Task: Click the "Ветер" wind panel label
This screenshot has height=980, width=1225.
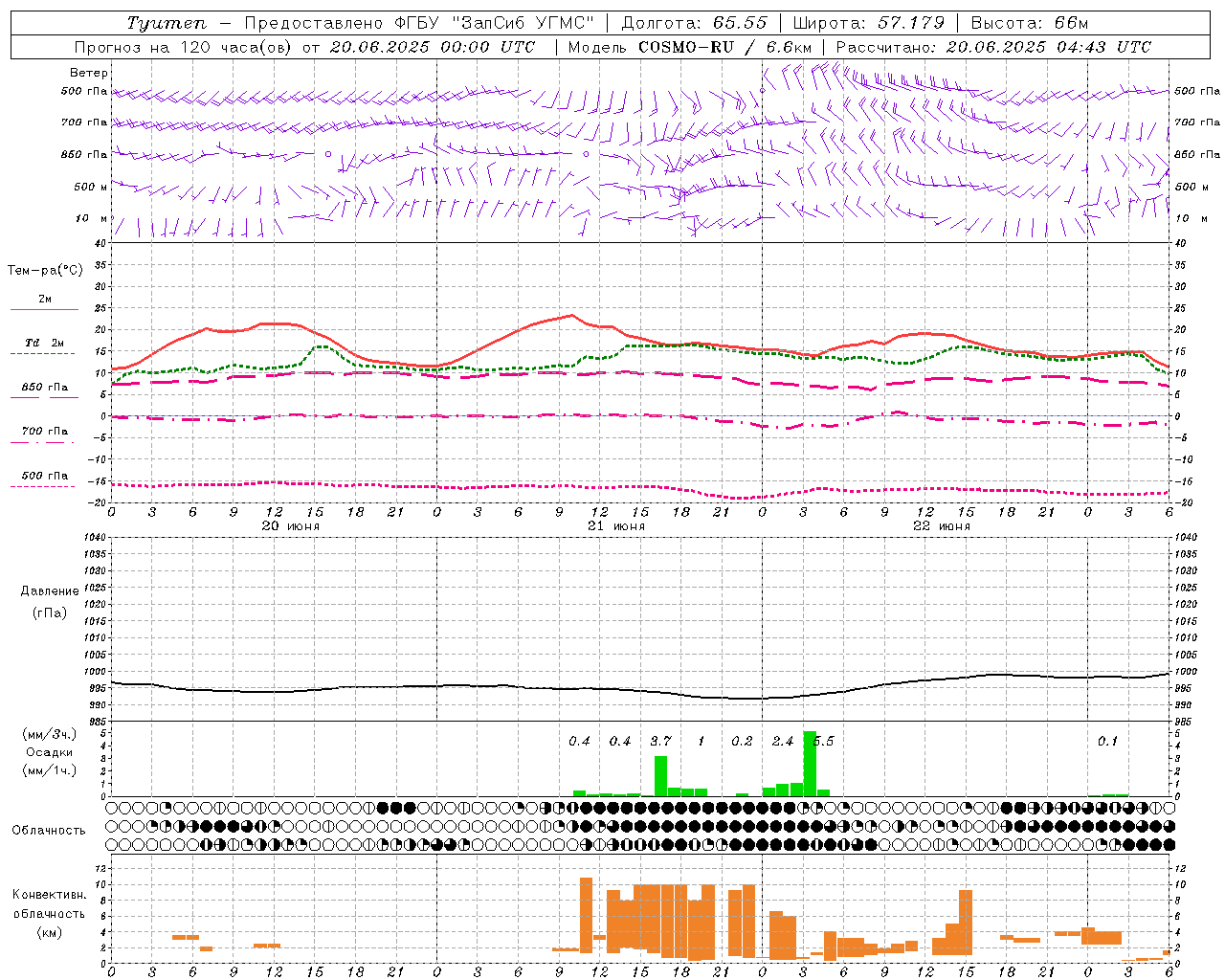Action: tap(89, 73)
